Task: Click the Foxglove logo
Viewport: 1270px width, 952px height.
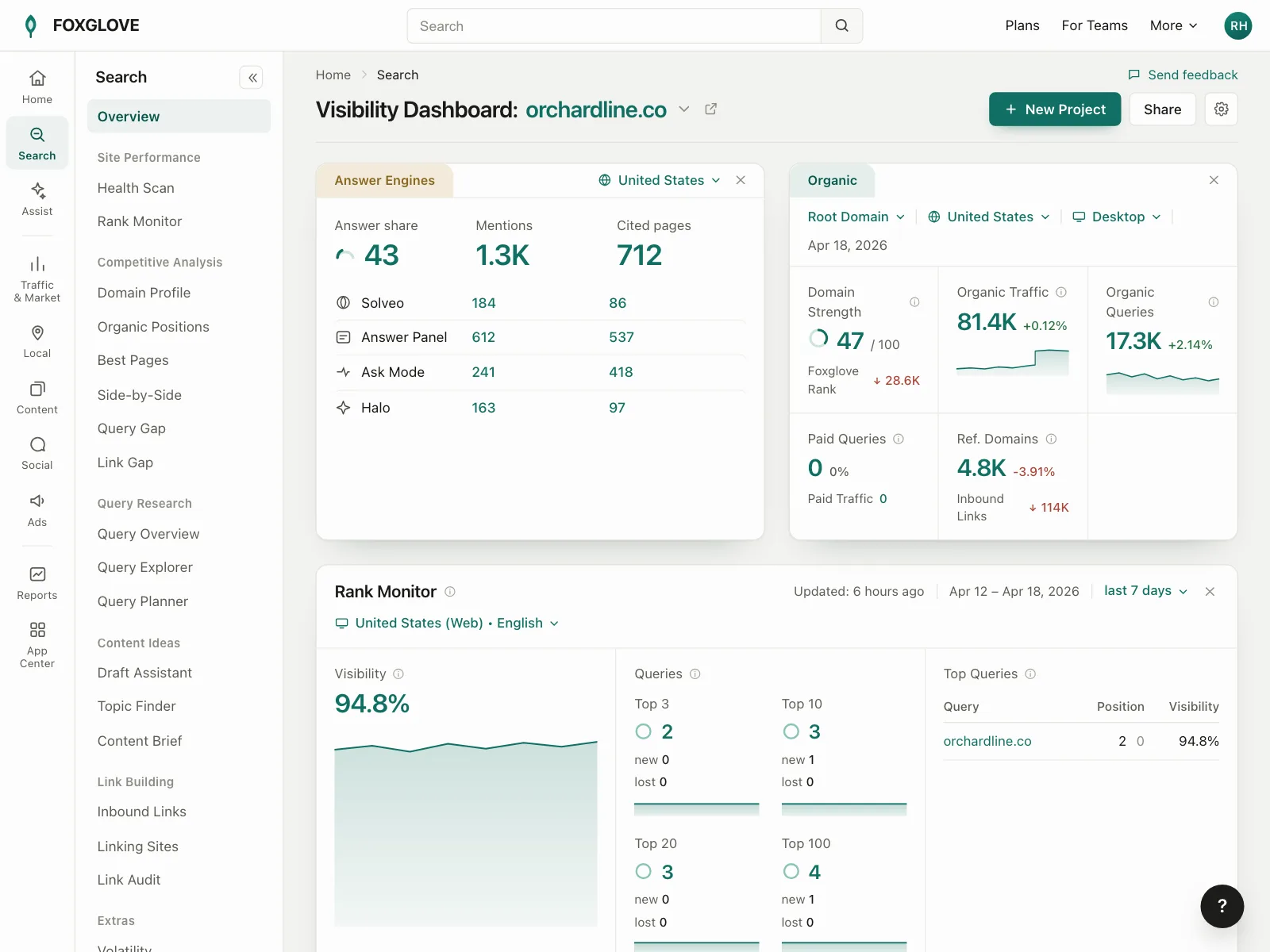Action: (82, 25)
